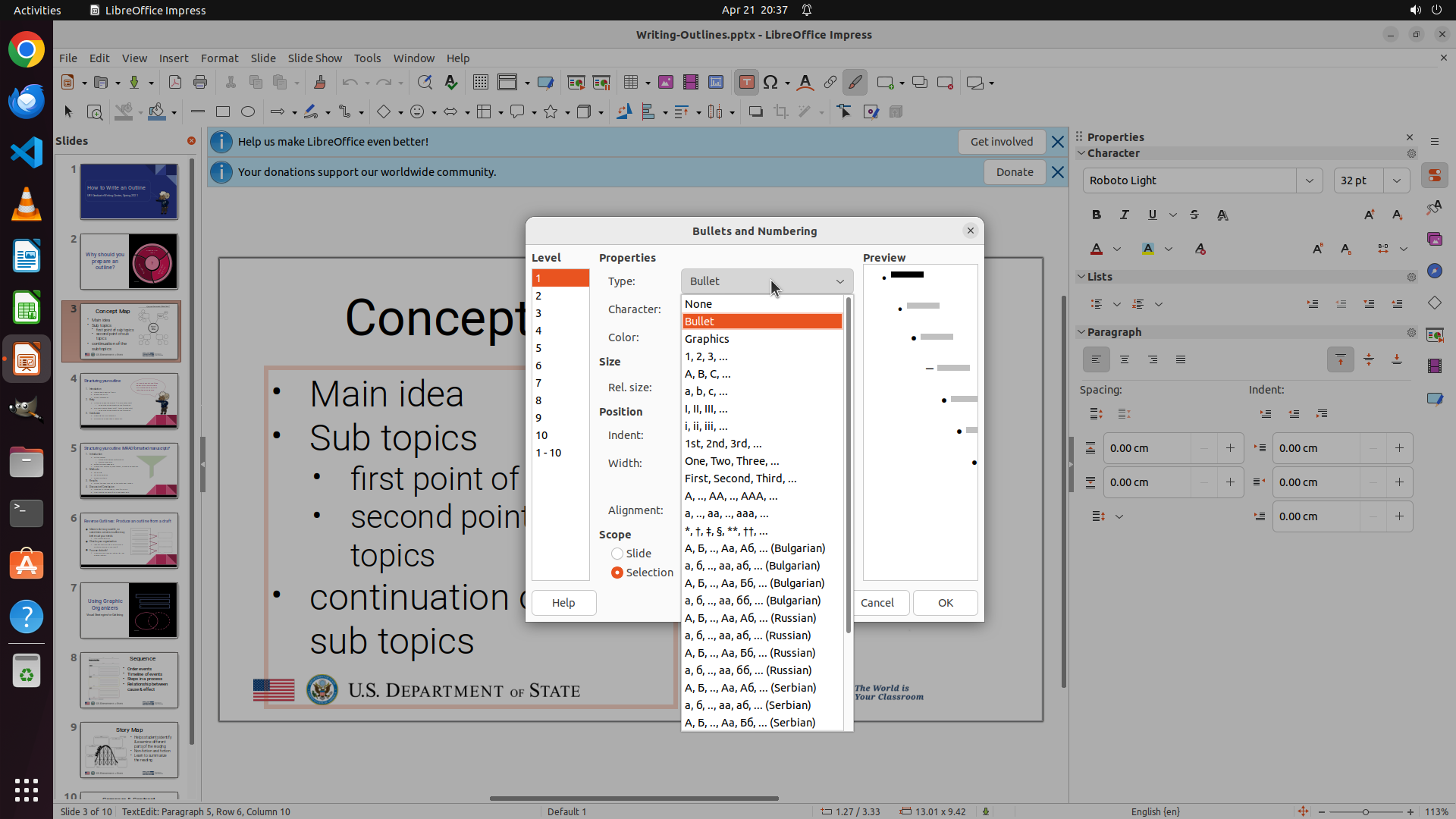The image size is (1456, 819).
Task: Open the font name dropdown arrow
Action: pyautogui.click(x=1310, y=180)
